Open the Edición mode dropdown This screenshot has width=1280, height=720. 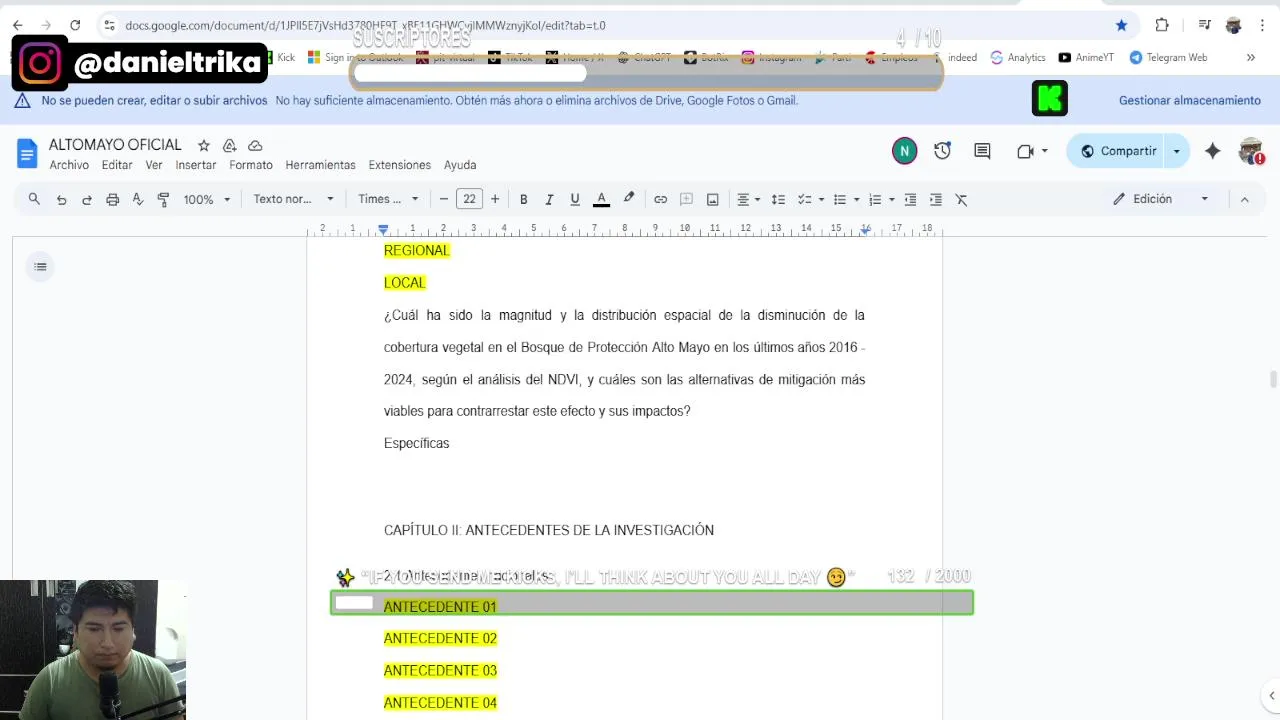(x=1161, y=199)
